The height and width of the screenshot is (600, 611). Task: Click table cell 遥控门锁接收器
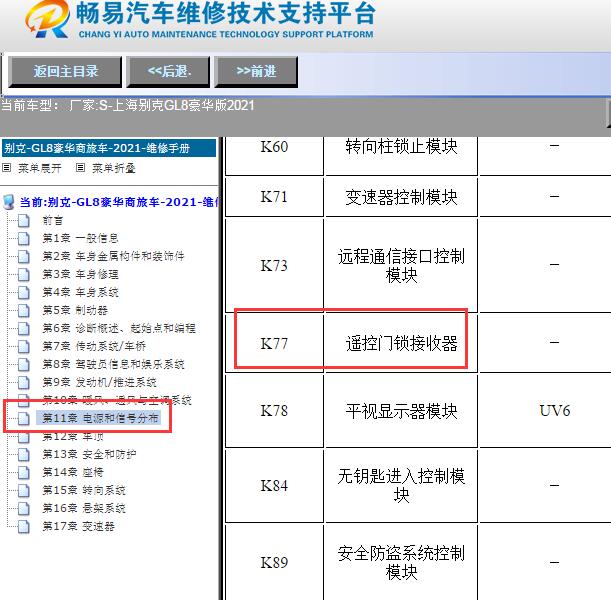[401, 343]
